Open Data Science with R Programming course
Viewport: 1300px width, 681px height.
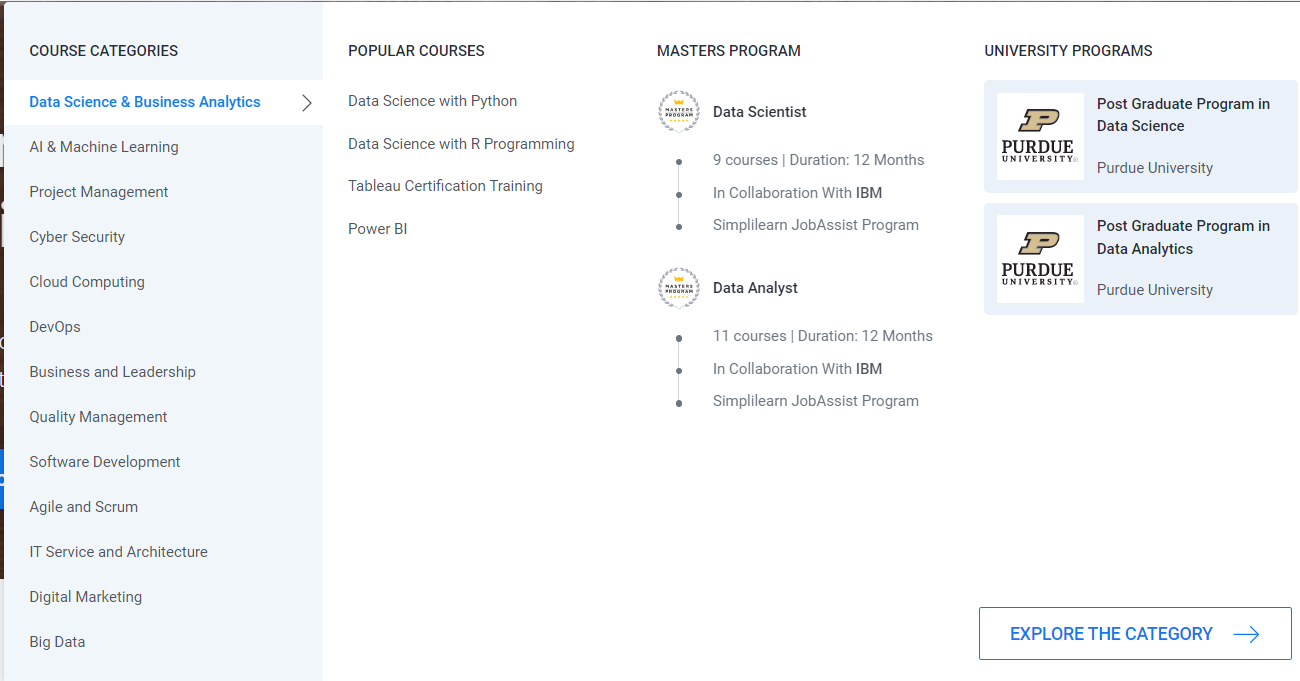point(461,144)
